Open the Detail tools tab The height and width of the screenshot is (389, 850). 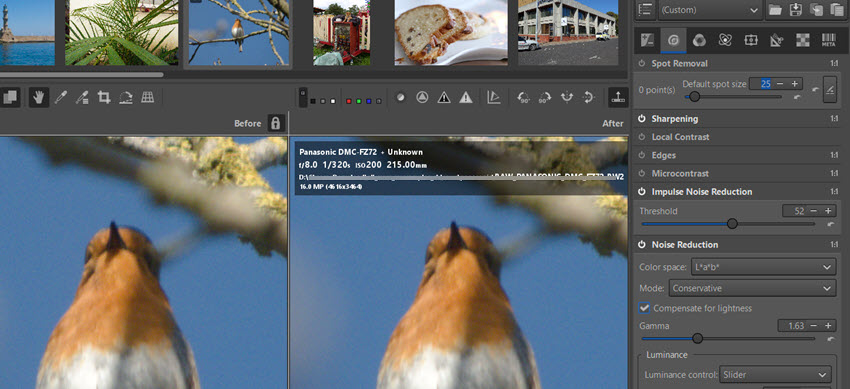click(x=673, y=40)
